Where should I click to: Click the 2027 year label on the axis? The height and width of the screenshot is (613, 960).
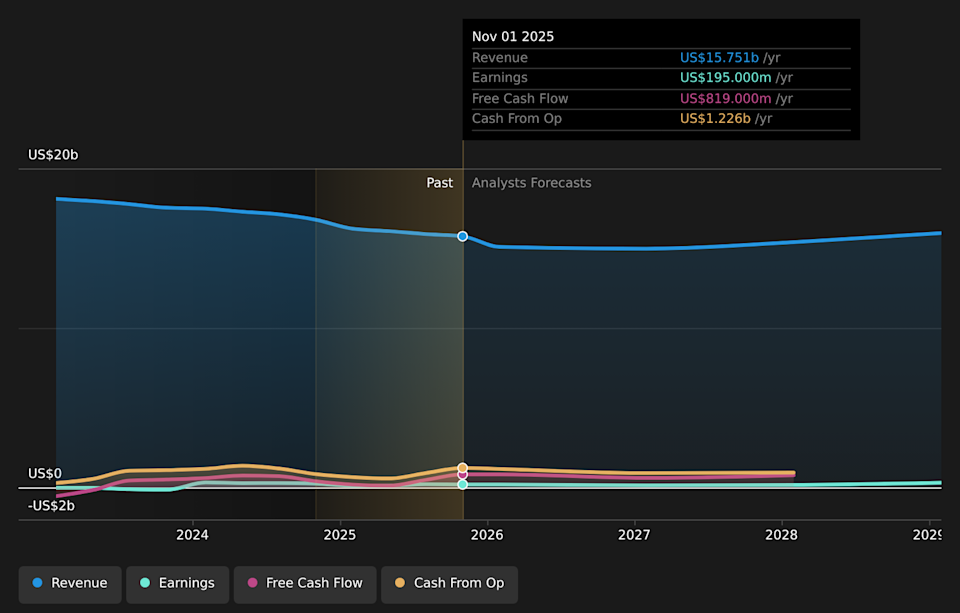(634, 534)
